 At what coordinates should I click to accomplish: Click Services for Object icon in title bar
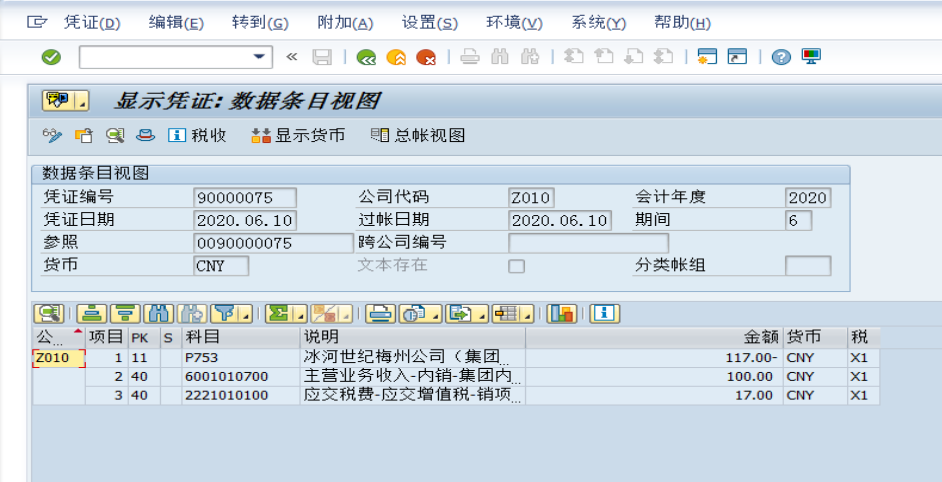point(58,100)
